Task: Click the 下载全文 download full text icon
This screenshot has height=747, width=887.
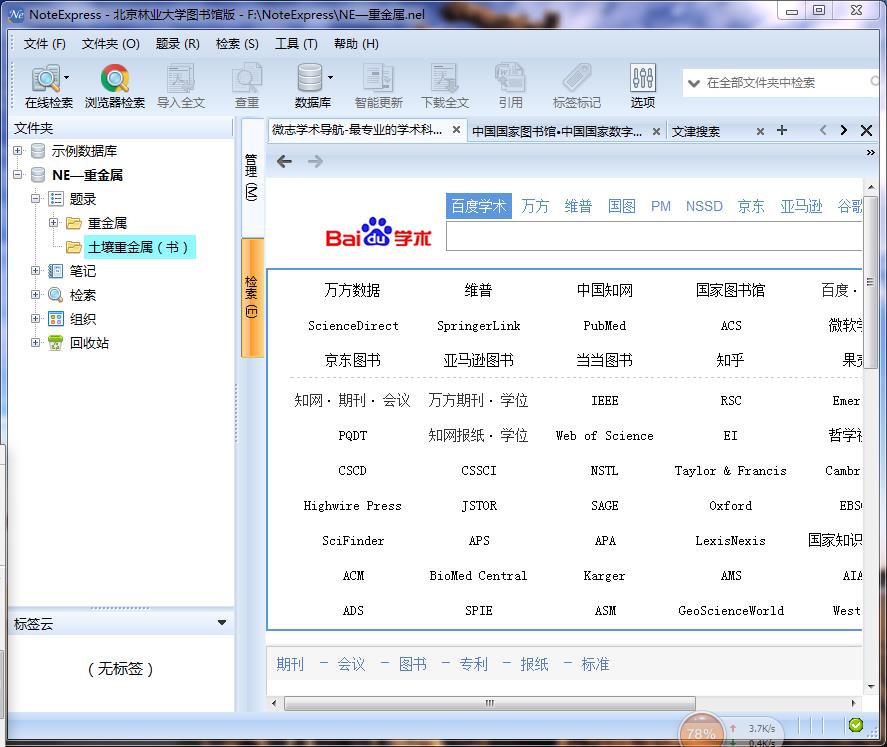Action: [445, 85]
